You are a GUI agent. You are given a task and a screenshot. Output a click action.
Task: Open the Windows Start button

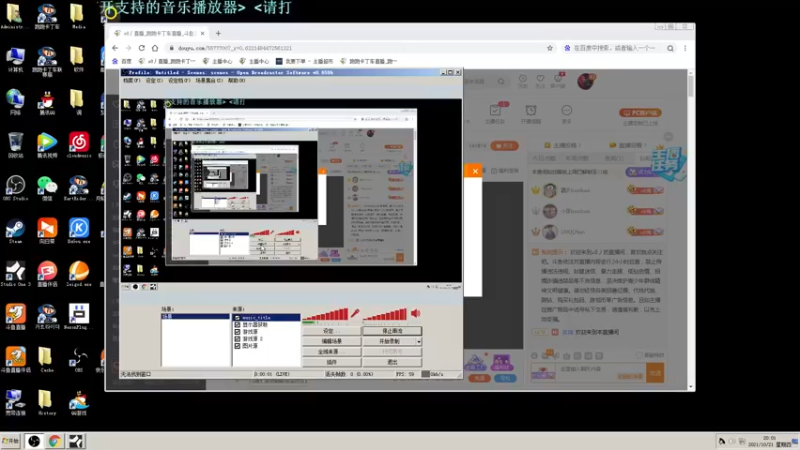(10, 441)
